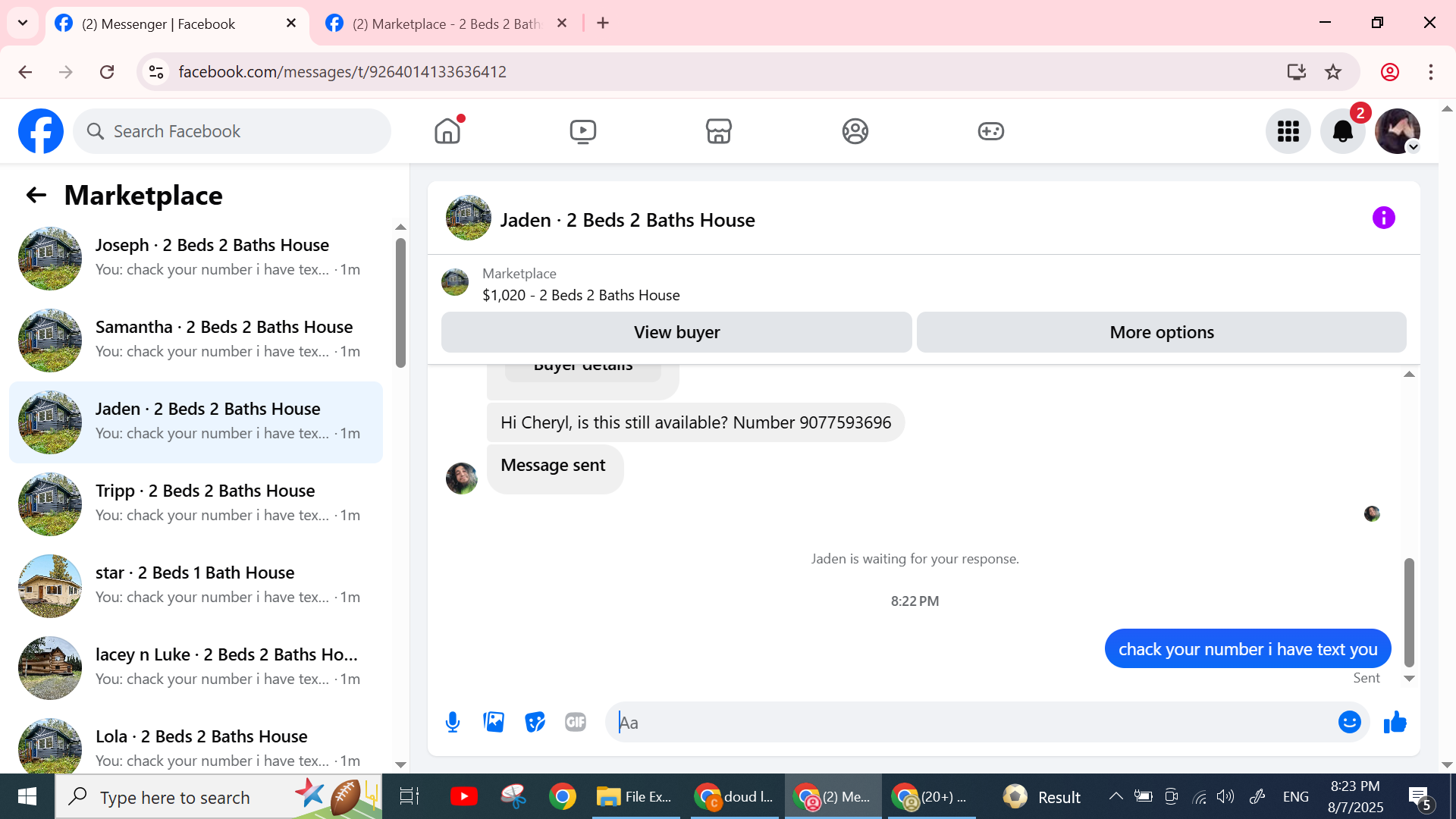Open the Gaming controller icon
This screenshot has width=1456, height=819.
click(x=990, y=131)
